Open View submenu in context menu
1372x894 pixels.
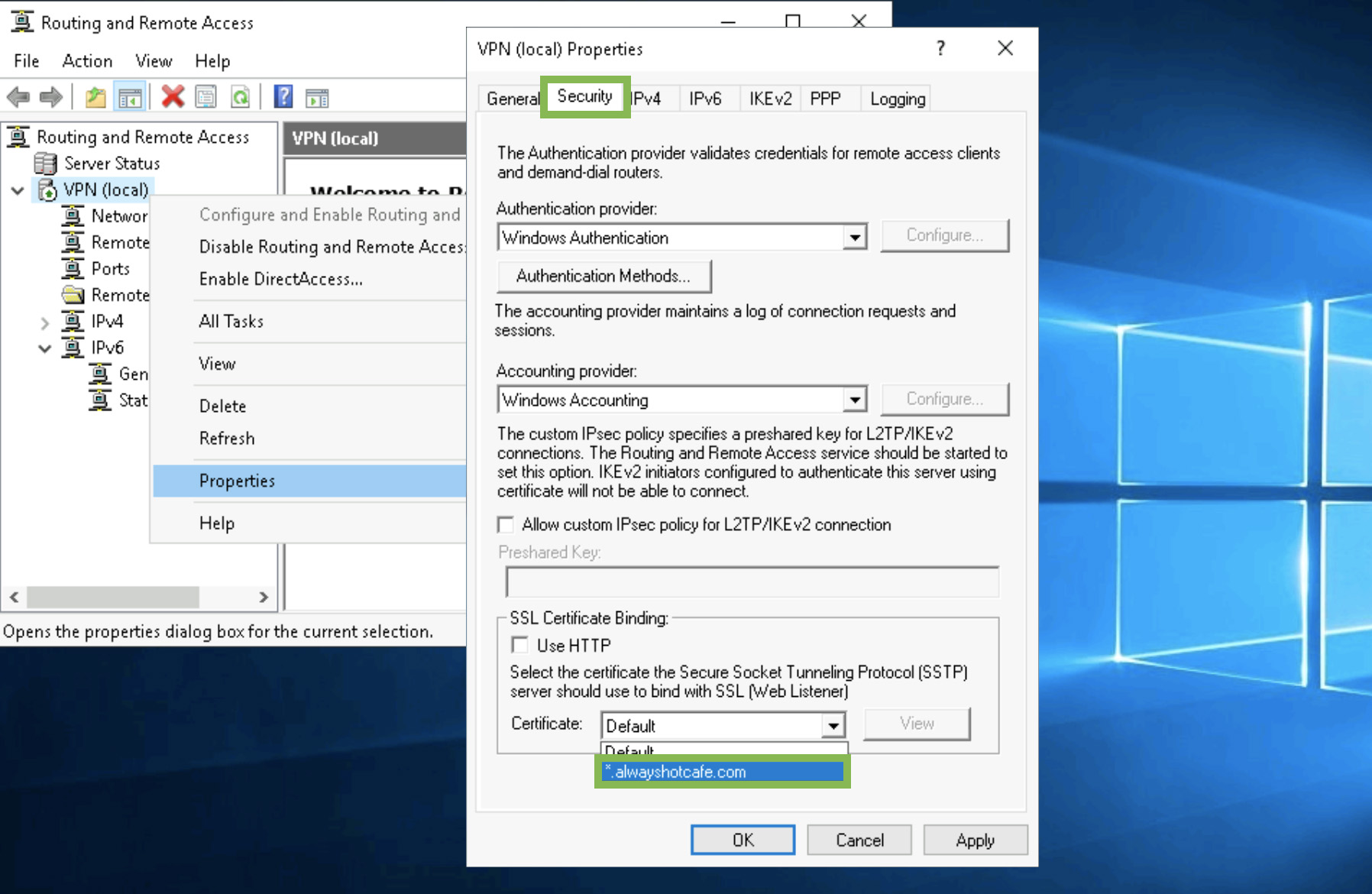[x=309, y=364]
